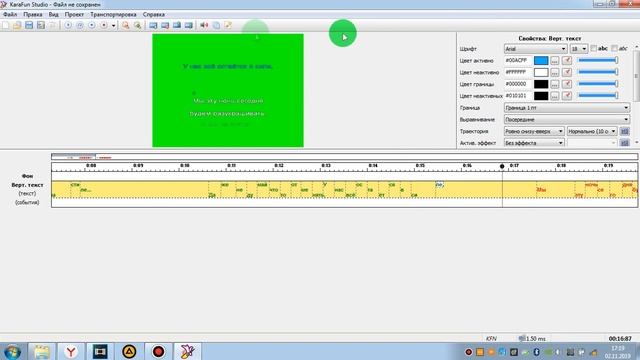Open the Правка menu
640x360 pixels.
click(x=33, y=14)
